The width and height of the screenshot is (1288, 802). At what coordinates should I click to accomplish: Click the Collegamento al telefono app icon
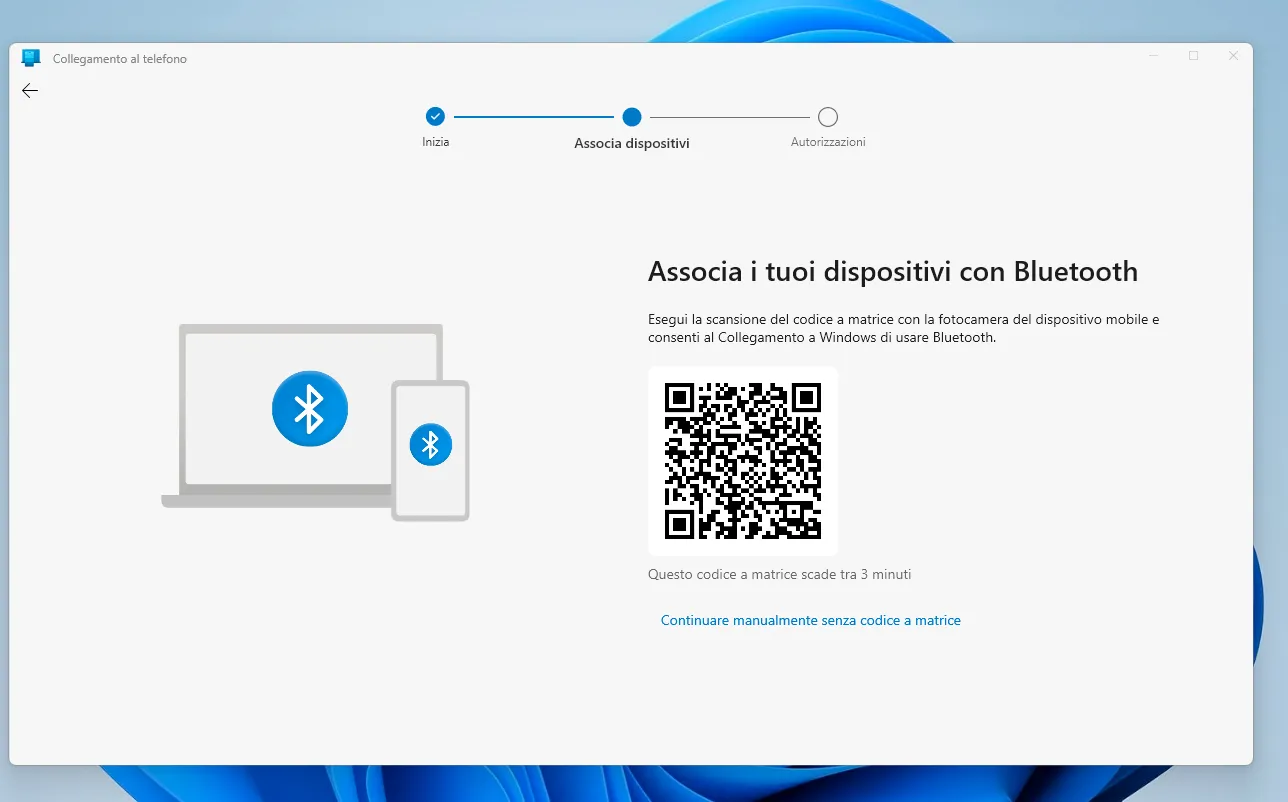pyautogui.click(x=30, y=57)
